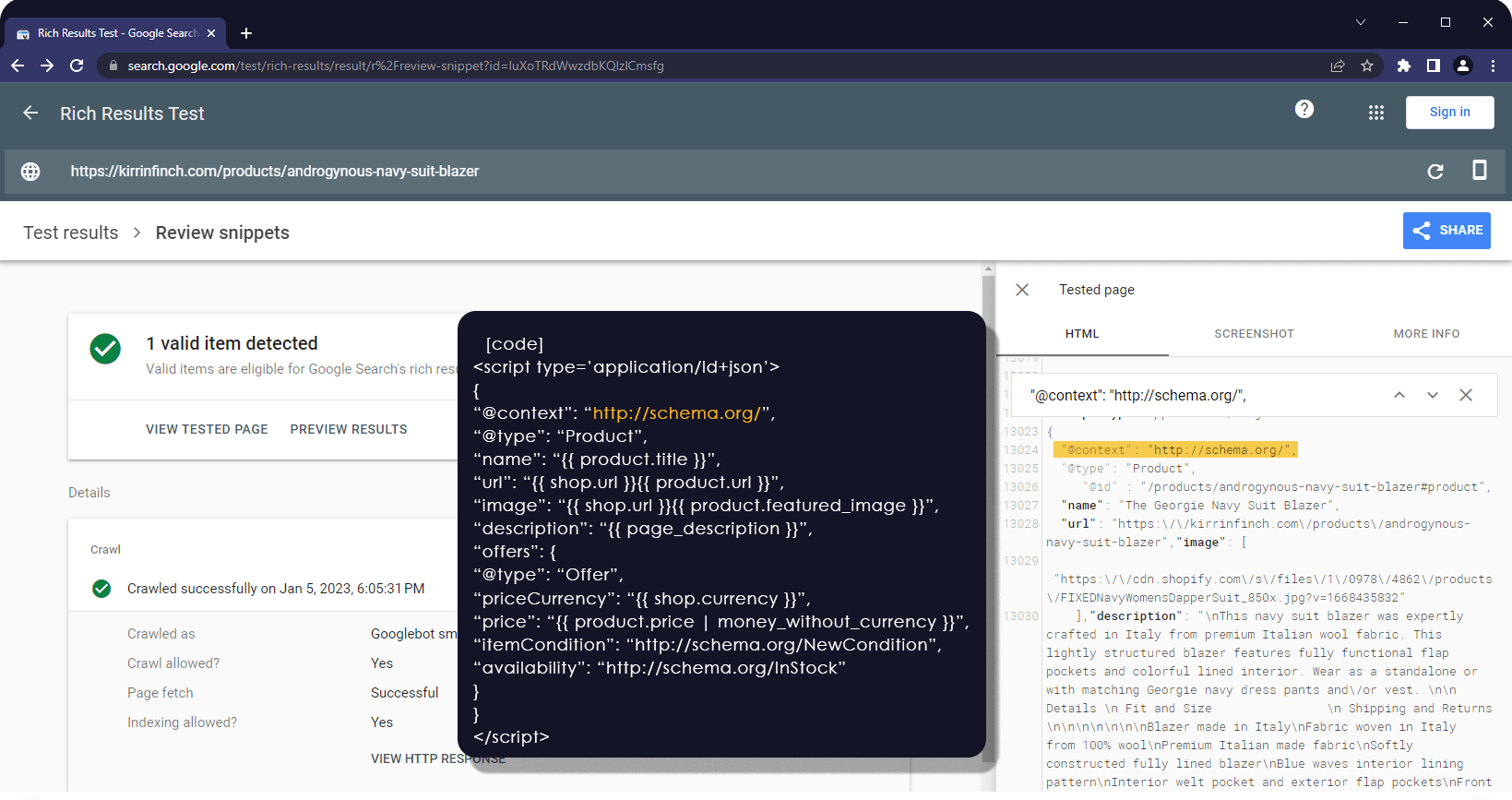Screen dimensions: 1512x800
Task: Select the 'Page fetch' row label
Action: click(161, 693)
